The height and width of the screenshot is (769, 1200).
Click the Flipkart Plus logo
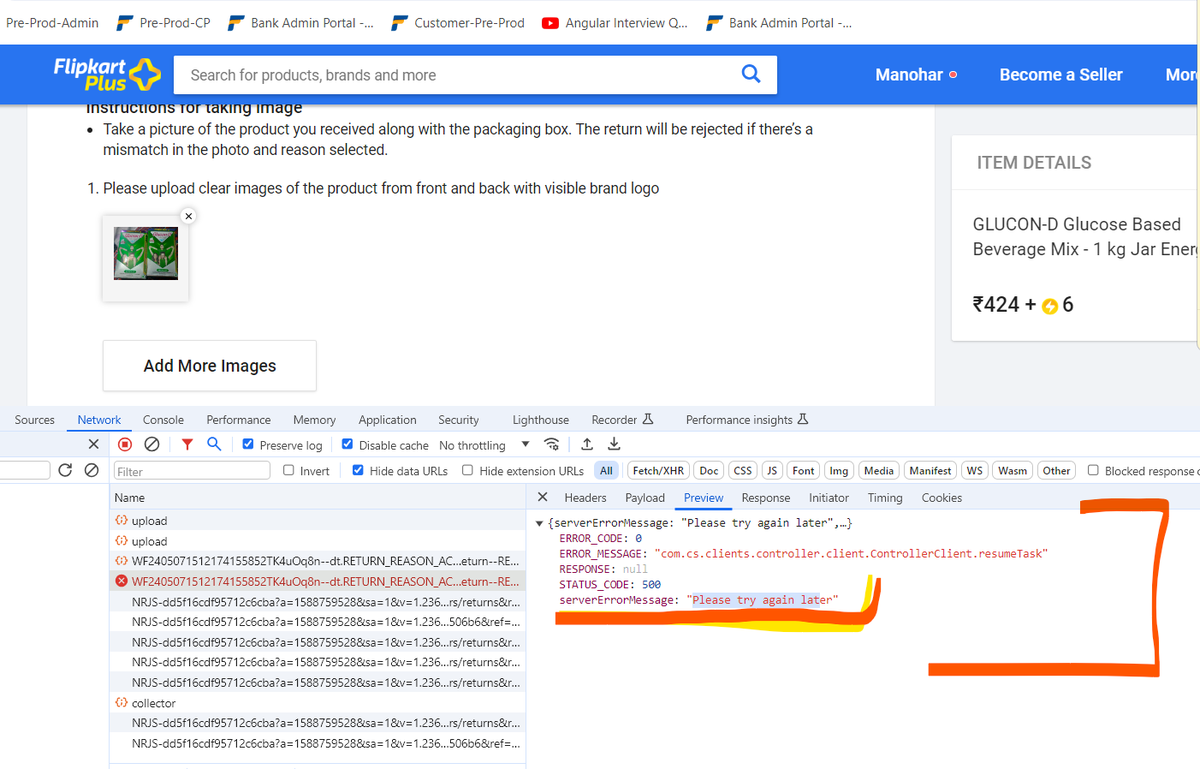click(x=107, y=74)
